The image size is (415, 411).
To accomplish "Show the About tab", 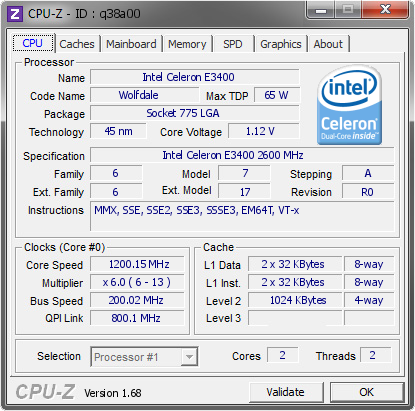I will [328, 44].
